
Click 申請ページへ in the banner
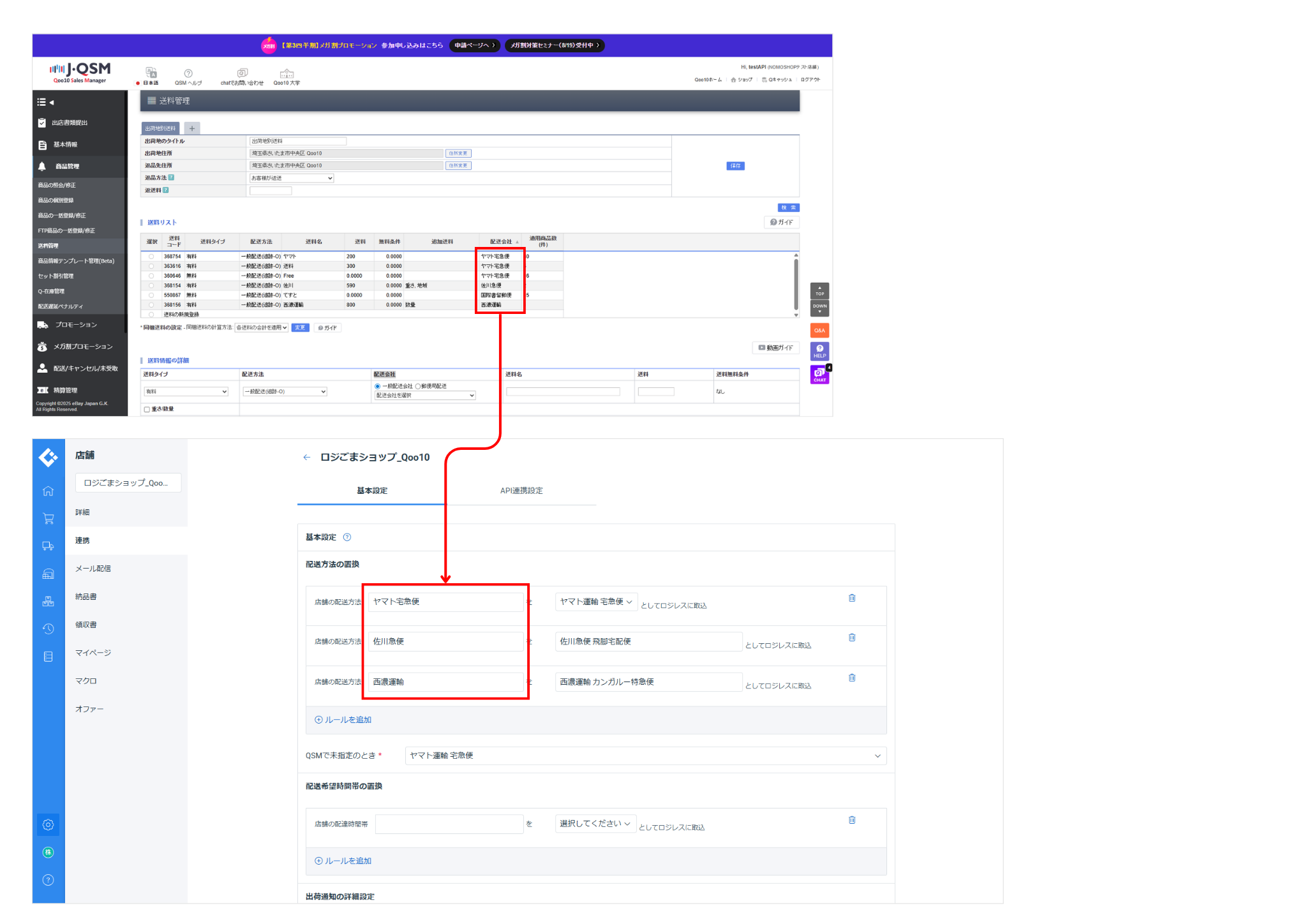(475, 45)
